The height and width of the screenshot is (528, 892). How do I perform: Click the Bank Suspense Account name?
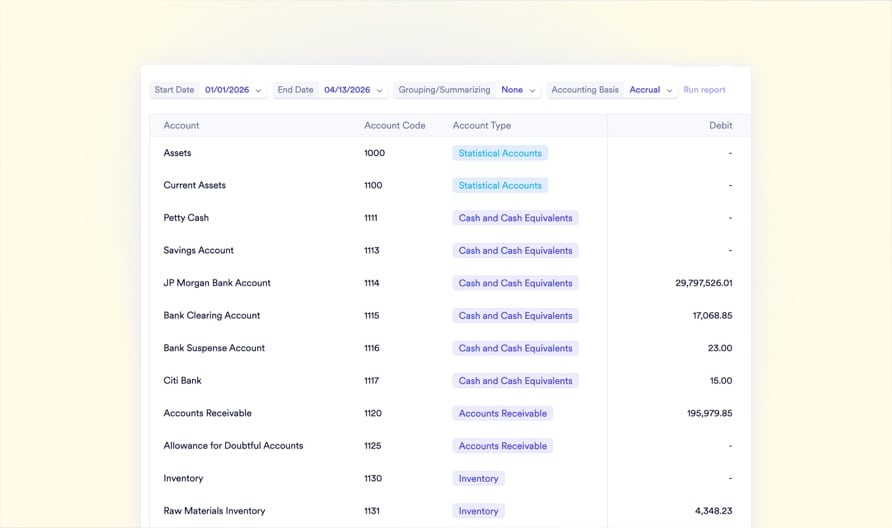tap(214, 348)
